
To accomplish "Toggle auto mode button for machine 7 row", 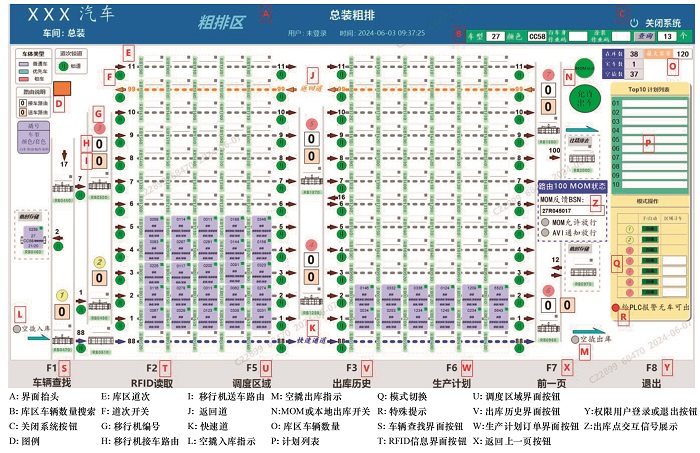I will click(x=650, y=293).
